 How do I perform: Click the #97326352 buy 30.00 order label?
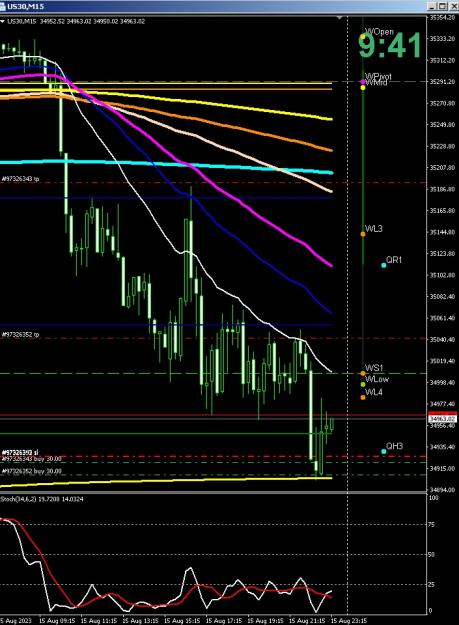tap(32, 471)
